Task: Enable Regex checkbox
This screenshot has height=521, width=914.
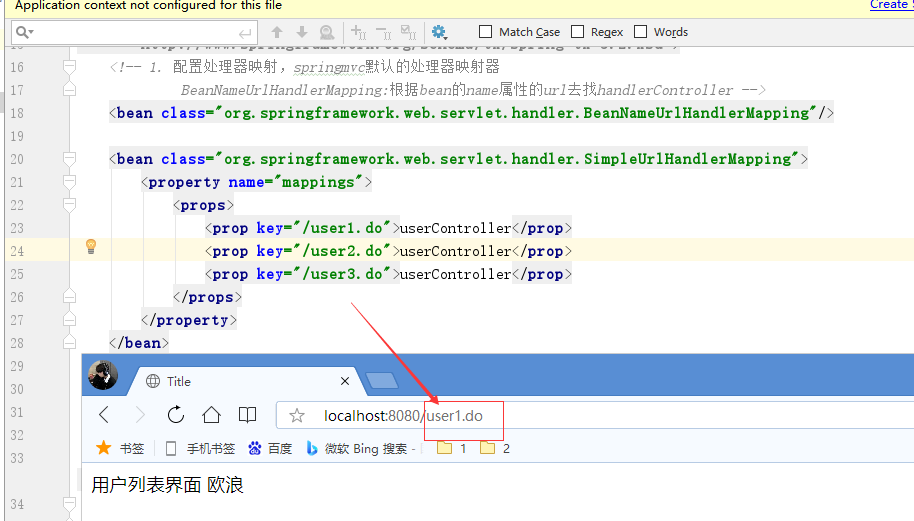Action: [x=578, y=31]
